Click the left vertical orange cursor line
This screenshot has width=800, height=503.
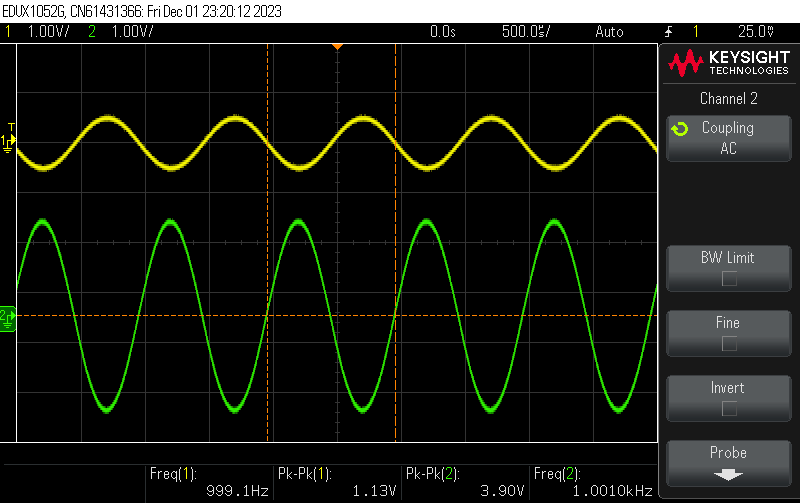267,243
